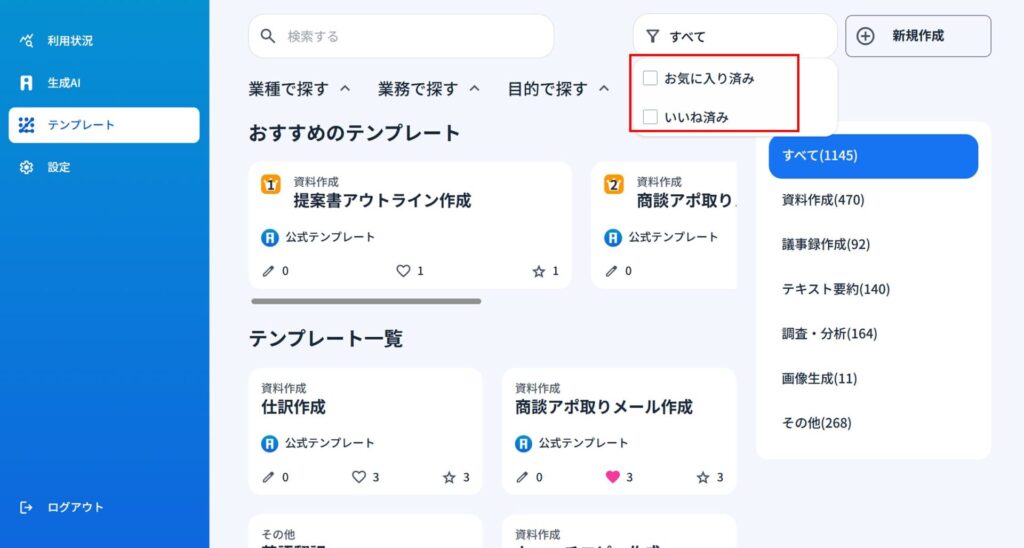Click the heart icon on 仕訳作成 card
This screenshot has width=1024, height=548.
tap(359, 477)
